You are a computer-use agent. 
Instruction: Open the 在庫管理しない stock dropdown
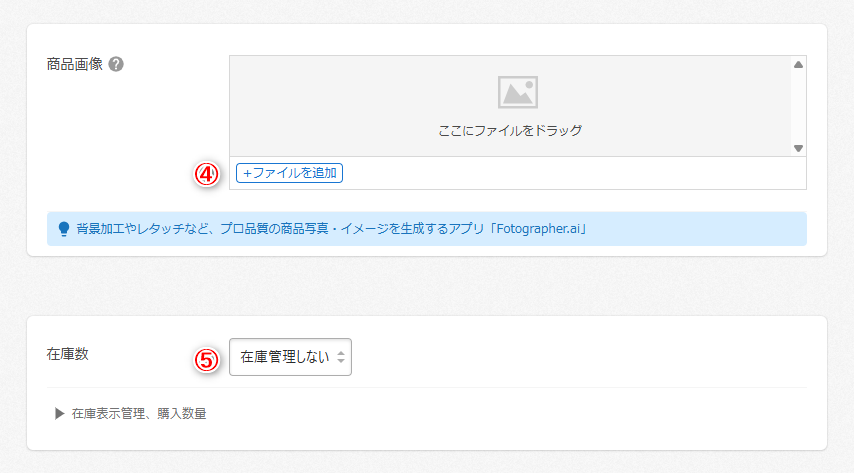coord(285,357)
